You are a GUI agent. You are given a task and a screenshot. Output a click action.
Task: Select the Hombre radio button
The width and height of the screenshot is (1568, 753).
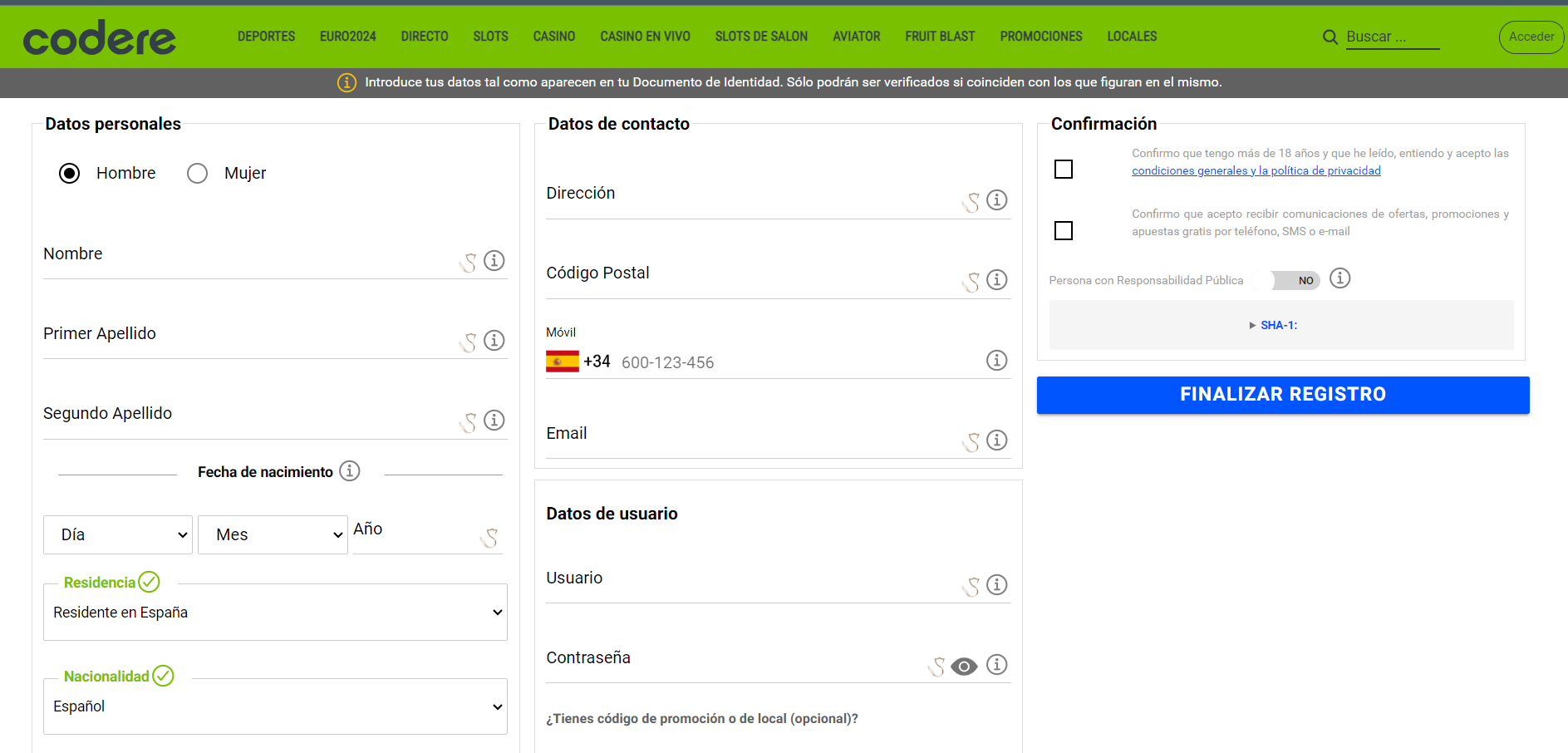70,173
